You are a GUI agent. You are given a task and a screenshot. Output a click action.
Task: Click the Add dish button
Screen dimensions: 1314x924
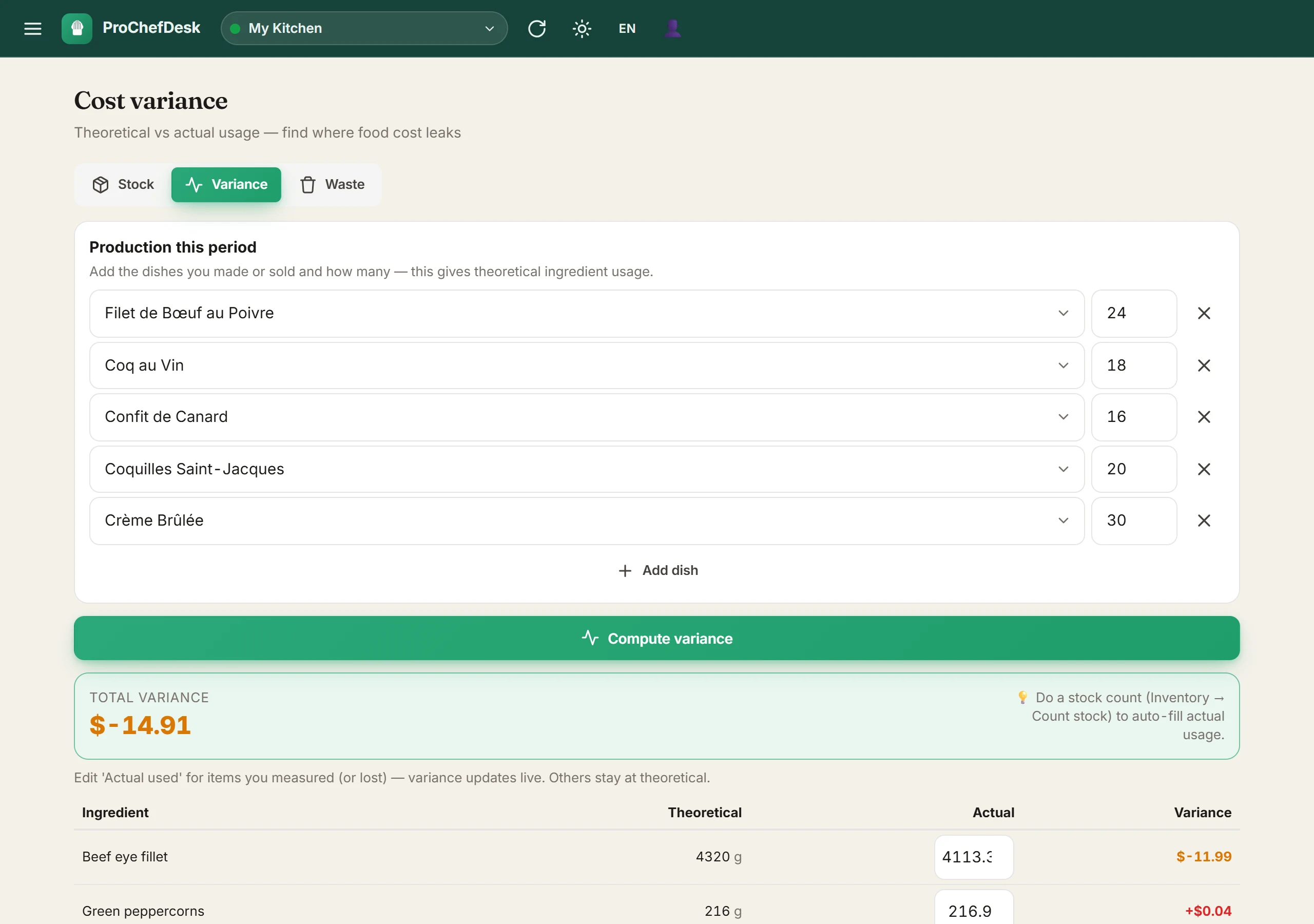(x=658, y=570)
